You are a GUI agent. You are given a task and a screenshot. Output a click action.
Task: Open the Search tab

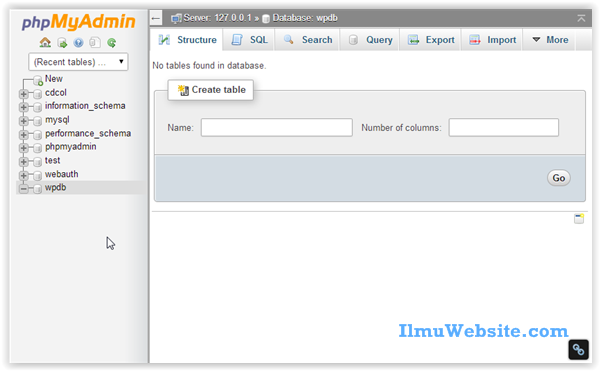[308, 40]
